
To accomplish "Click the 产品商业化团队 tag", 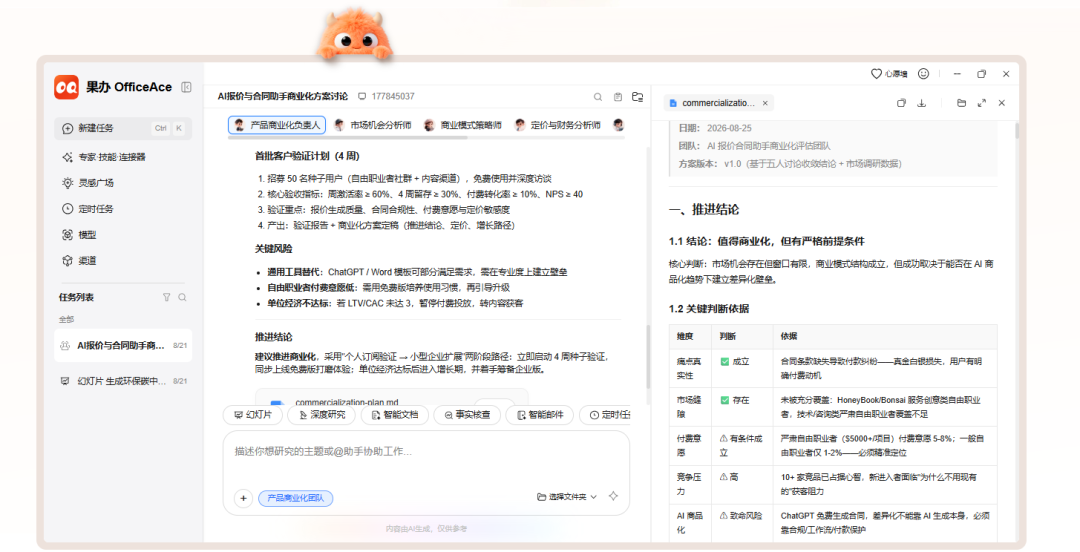I will pyautogui.click(x=295, y=498).
